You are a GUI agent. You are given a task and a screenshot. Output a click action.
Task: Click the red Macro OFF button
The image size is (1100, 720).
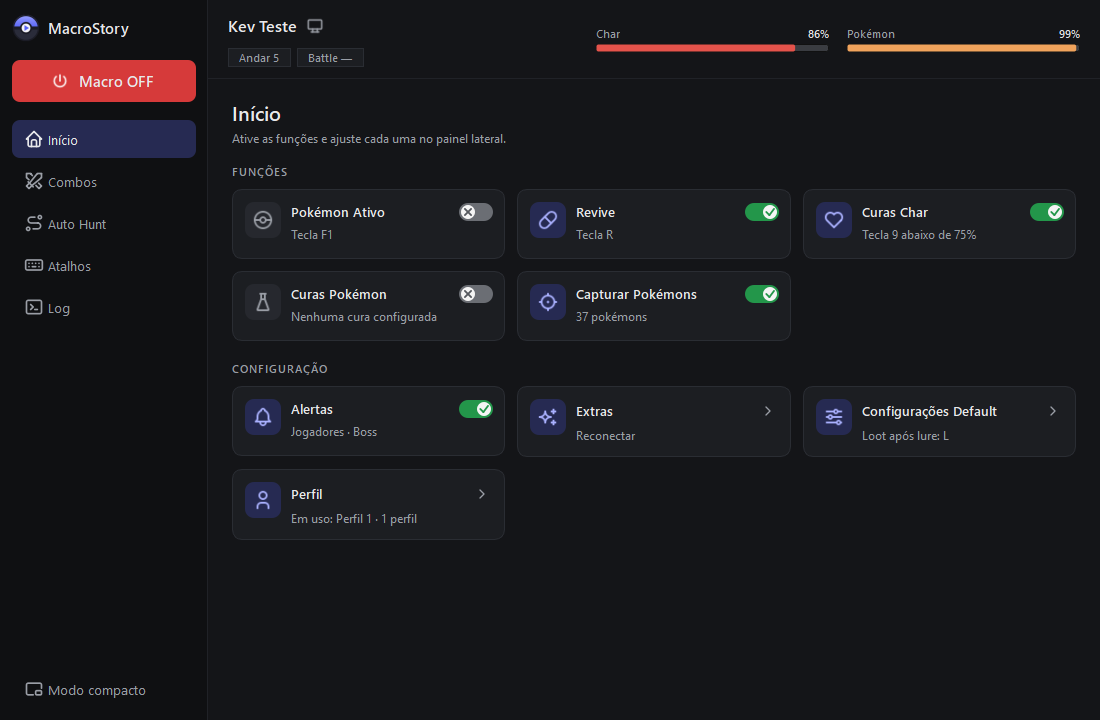(x=104, y=81)
